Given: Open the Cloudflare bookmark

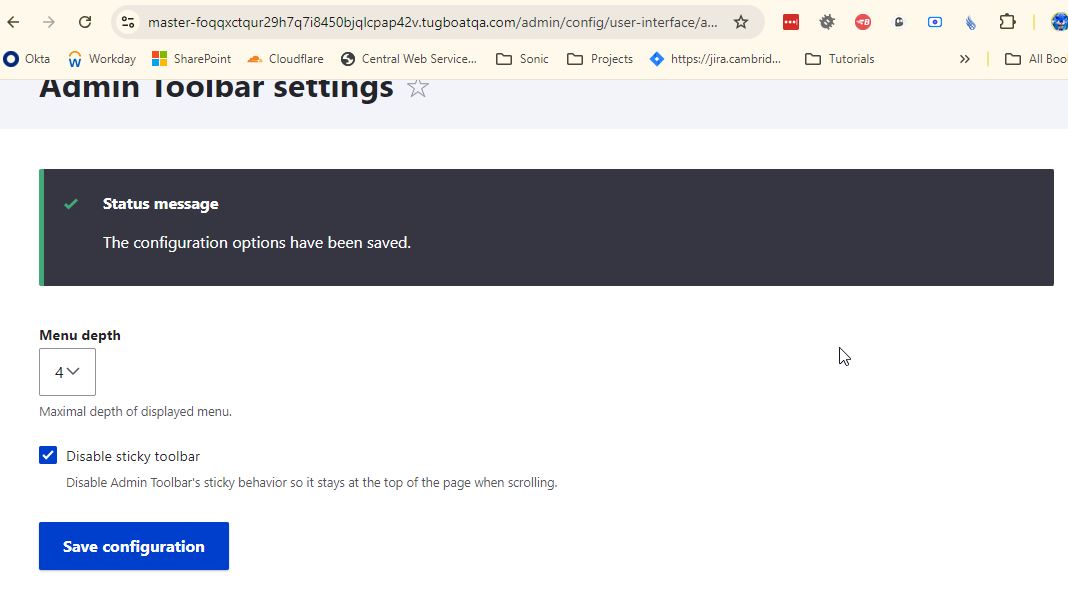Looking at the screenshot, I should [x=285, y=59].
